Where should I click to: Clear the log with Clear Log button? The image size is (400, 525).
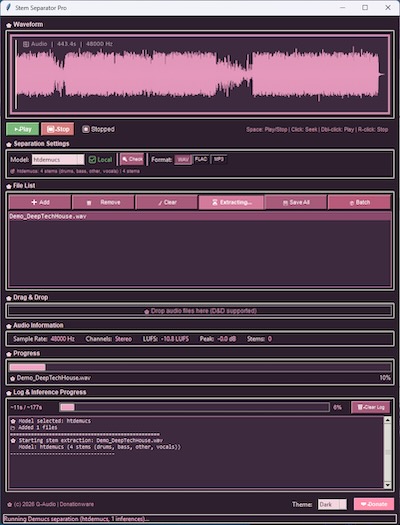pos(371,407)
